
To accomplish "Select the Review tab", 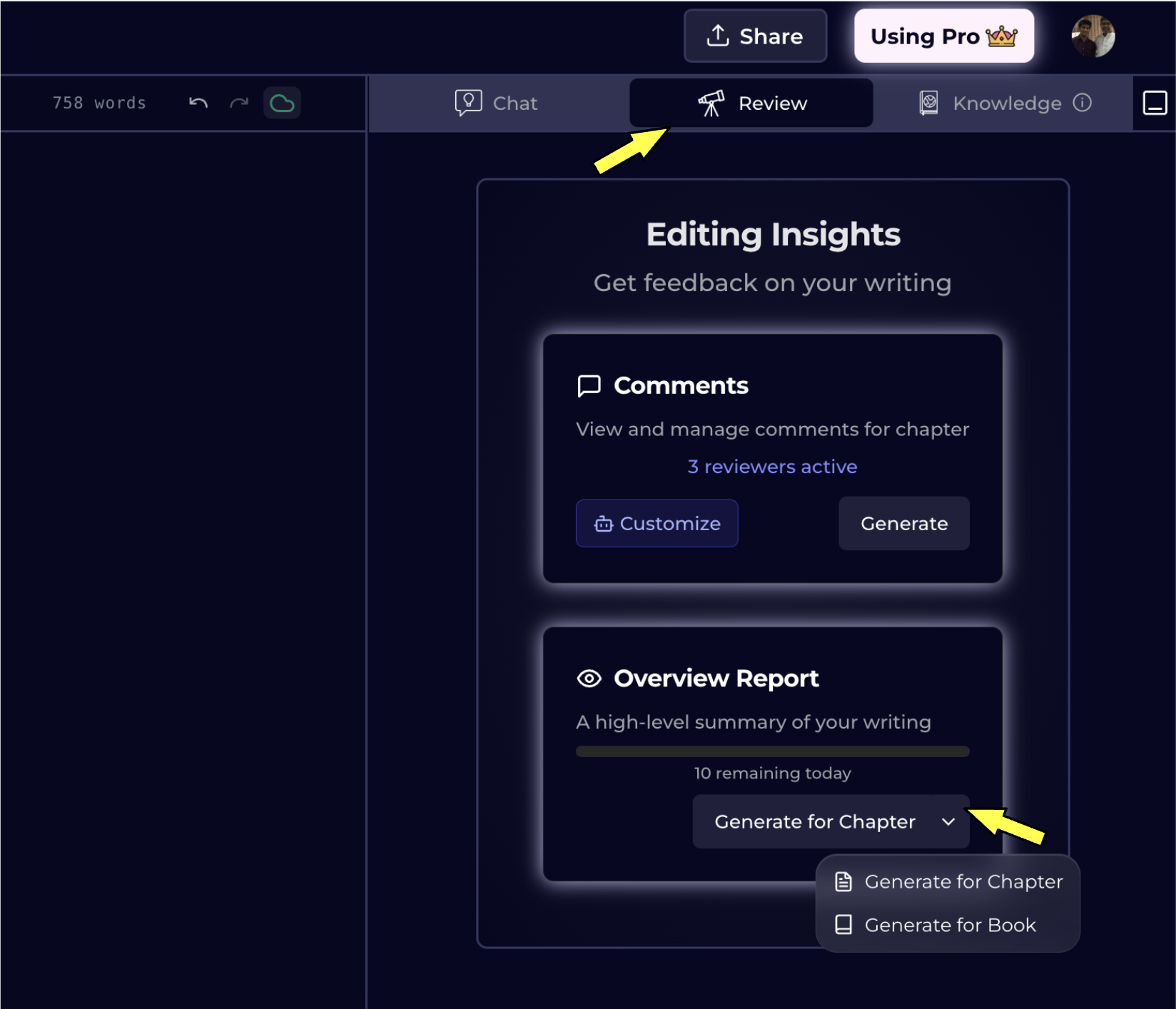I will pos(751,103).
